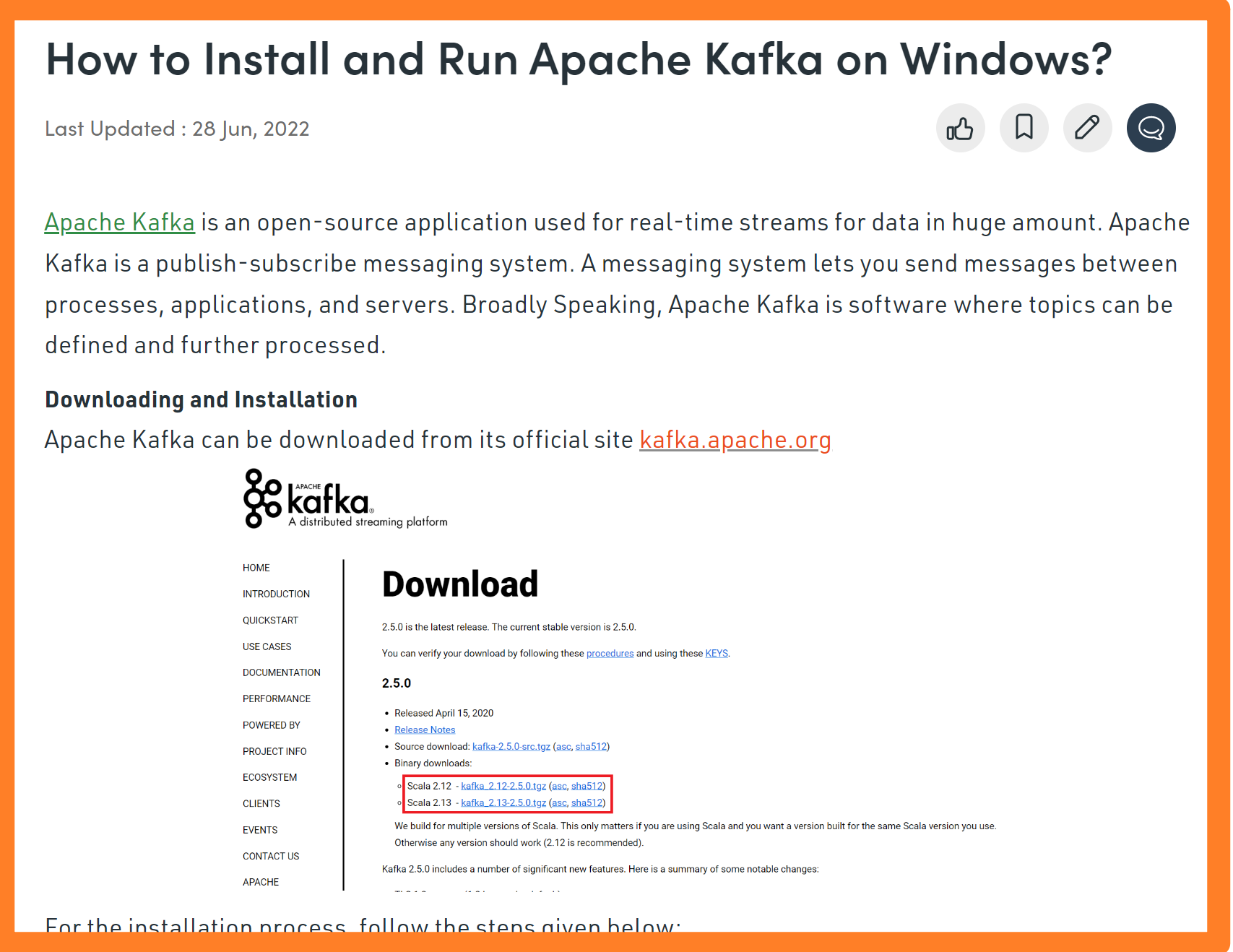The height and width of the screenshot is (952, 1233).
Task: Bookmark this article with the bookmark icon
Action: point(1024,128)
